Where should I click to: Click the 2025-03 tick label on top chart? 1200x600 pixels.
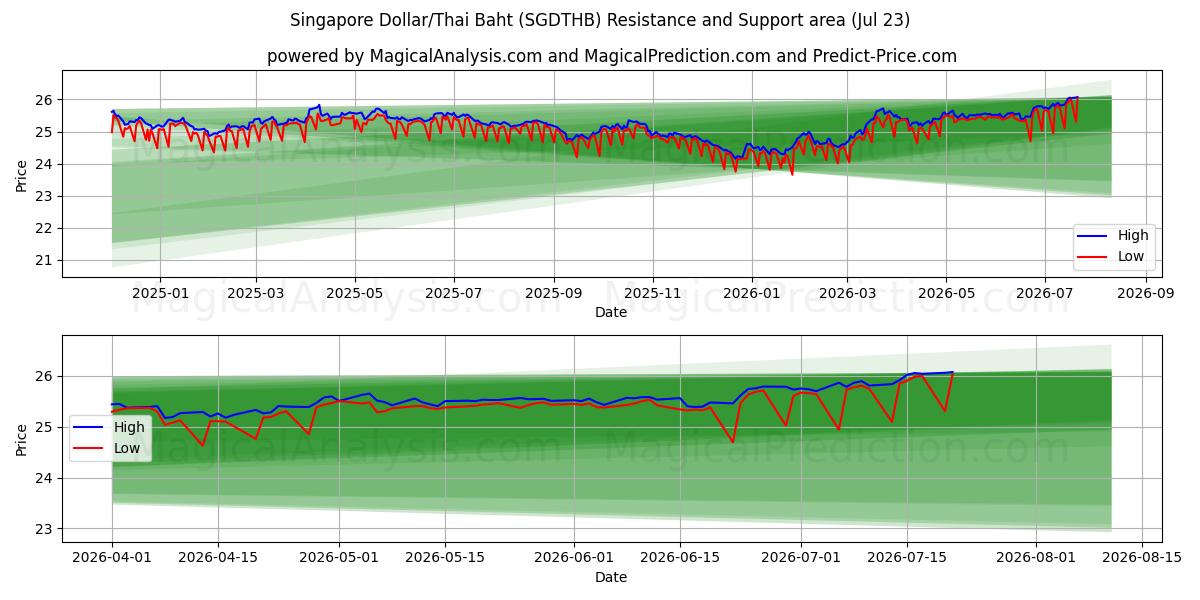point(256,294)
